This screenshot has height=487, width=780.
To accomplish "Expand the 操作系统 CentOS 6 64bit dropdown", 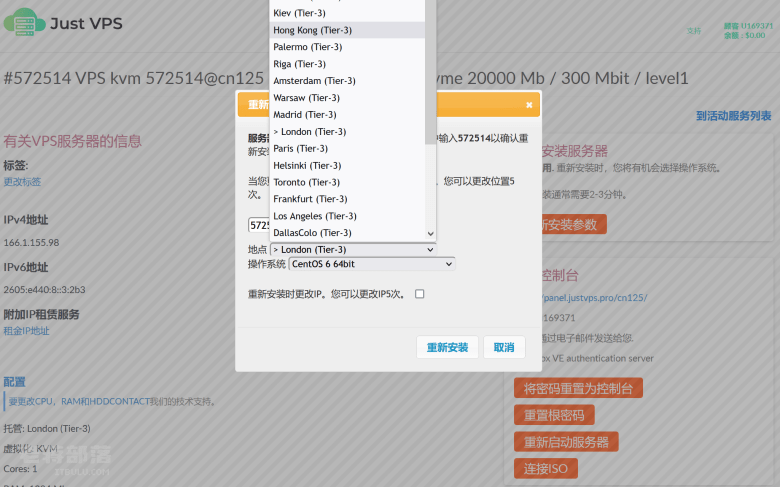I will [372, 264].
